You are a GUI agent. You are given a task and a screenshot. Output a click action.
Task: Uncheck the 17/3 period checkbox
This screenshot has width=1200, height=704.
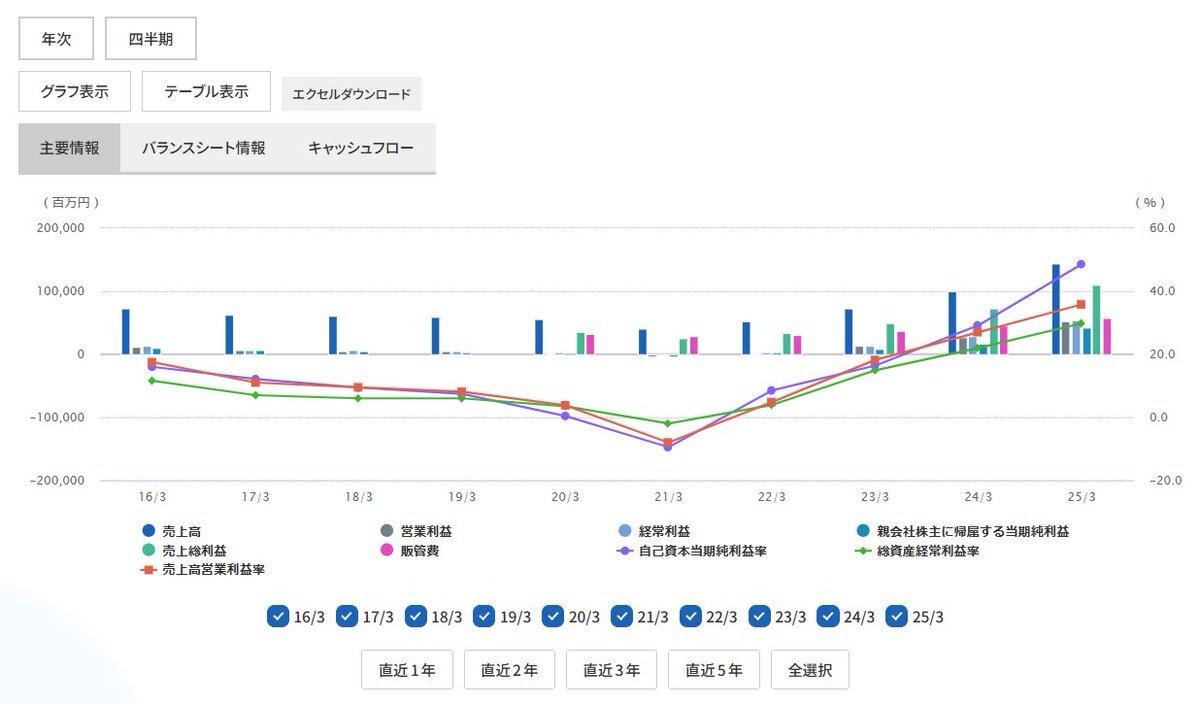(x=347, y=616)
